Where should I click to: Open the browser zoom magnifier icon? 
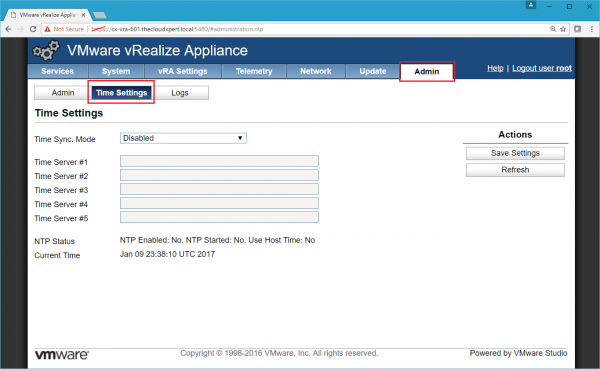(553, 29)
